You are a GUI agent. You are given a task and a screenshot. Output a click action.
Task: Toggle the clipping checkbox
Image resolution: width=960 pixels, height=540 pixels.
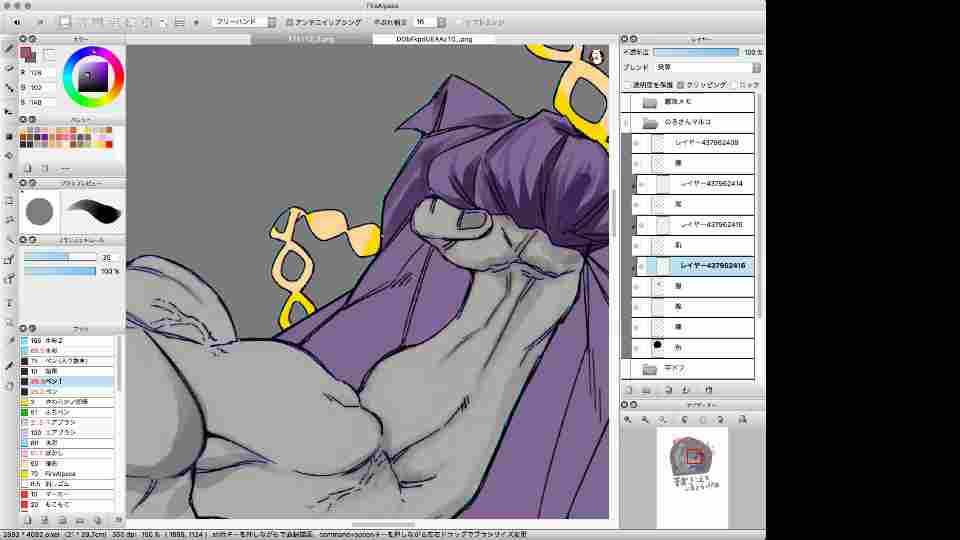point(680,84)
